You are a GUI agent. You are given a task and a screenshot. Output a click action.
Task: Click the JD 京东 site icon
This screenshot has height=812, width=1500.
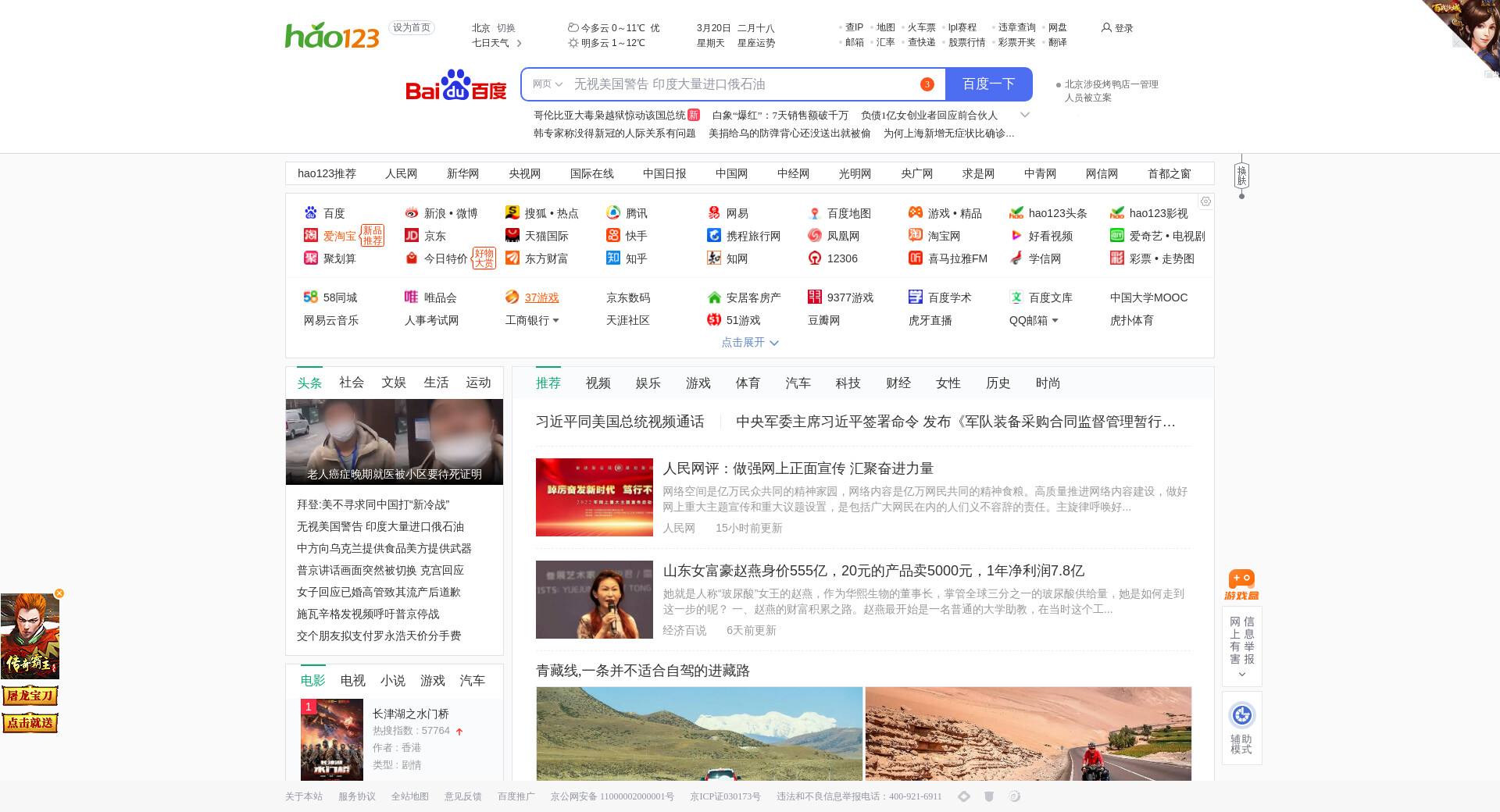pos(412,236)
